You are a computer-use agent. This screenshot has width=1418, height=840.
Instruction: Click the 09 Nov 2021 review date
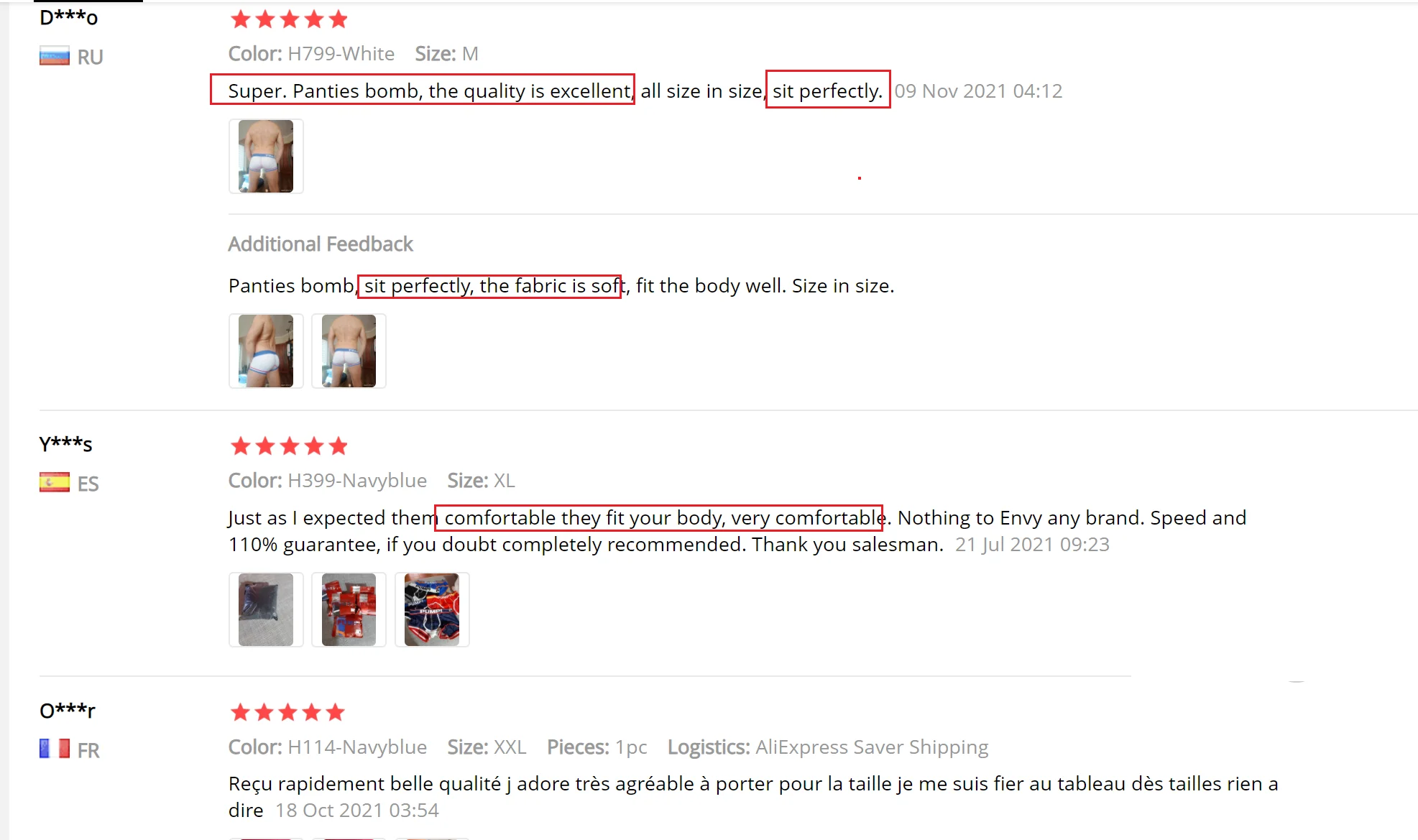[x=978, y=91]
